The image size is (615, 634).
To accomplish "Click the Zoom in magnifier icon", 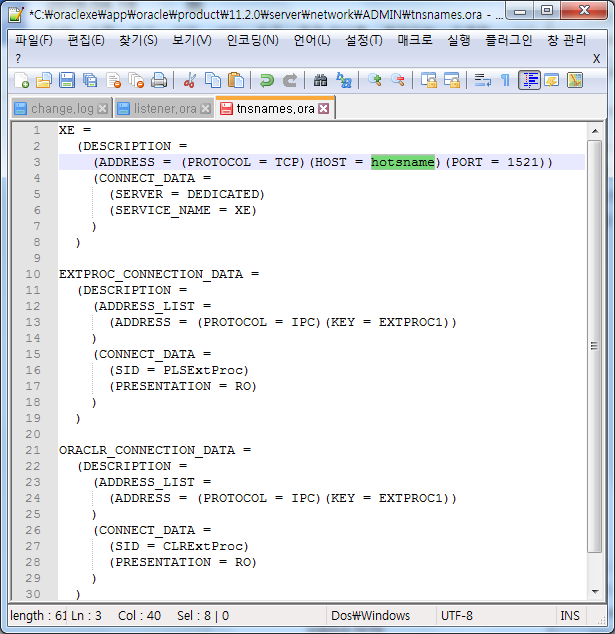I will (375, 80).
